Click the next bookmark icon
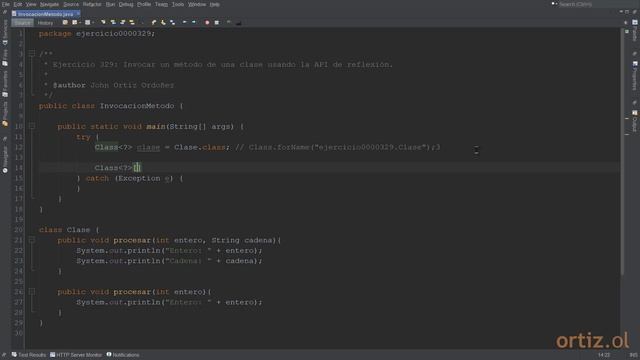Image resolution: width=640 pixels, height=360 pixels. 163,22
